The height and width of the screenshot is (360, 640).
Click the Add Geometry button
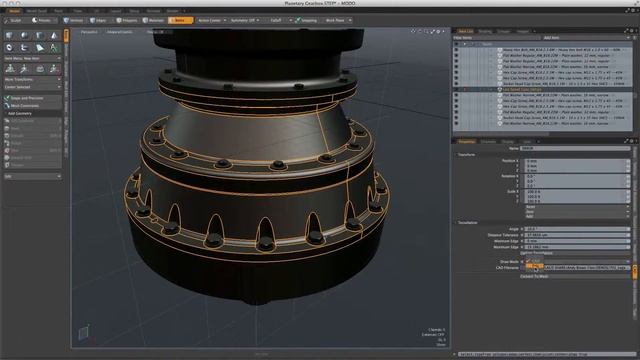click(x=33, y=113)
